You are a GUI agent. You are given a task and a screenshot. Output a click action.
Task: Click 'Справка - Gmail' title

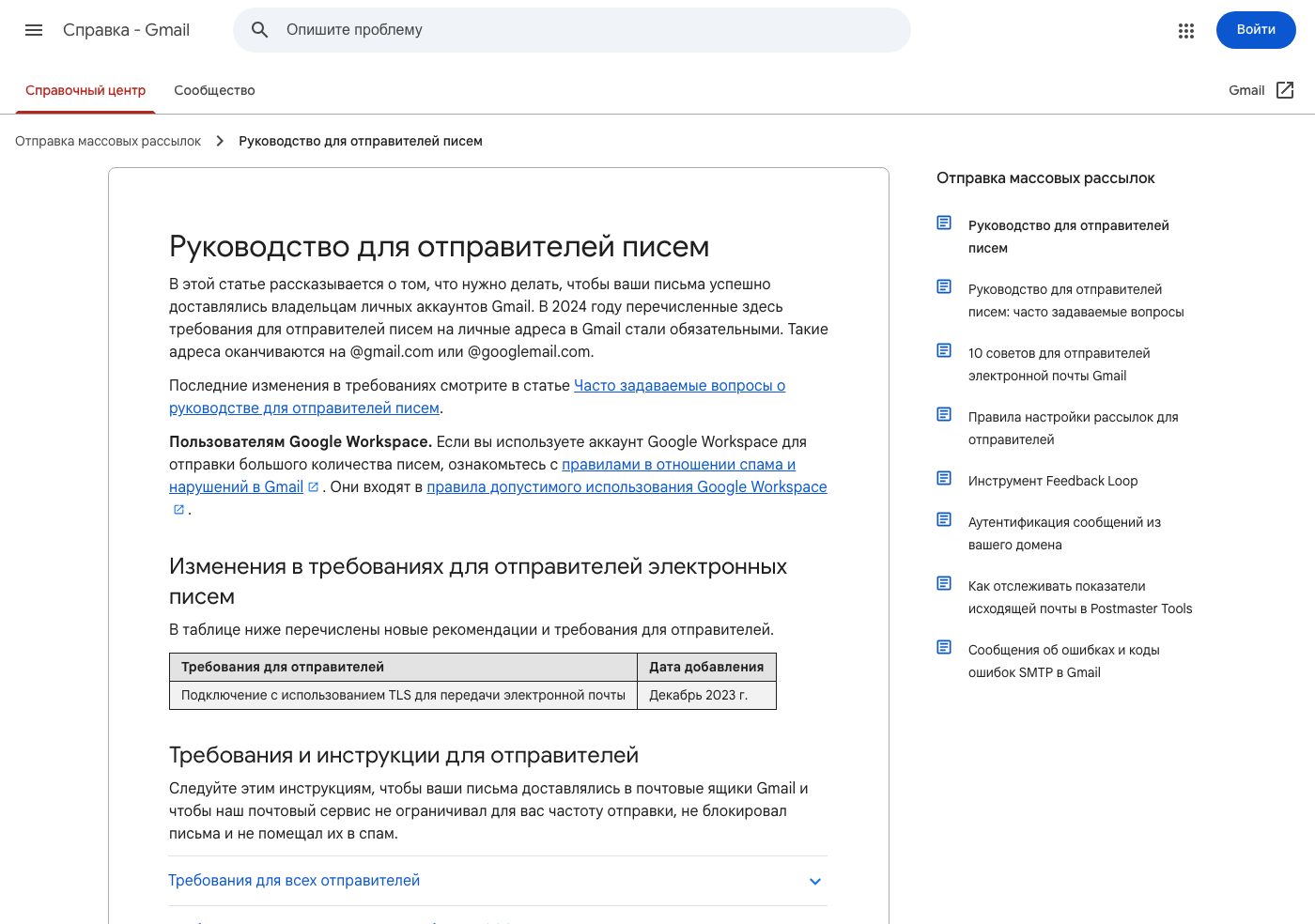coord(126,30)
